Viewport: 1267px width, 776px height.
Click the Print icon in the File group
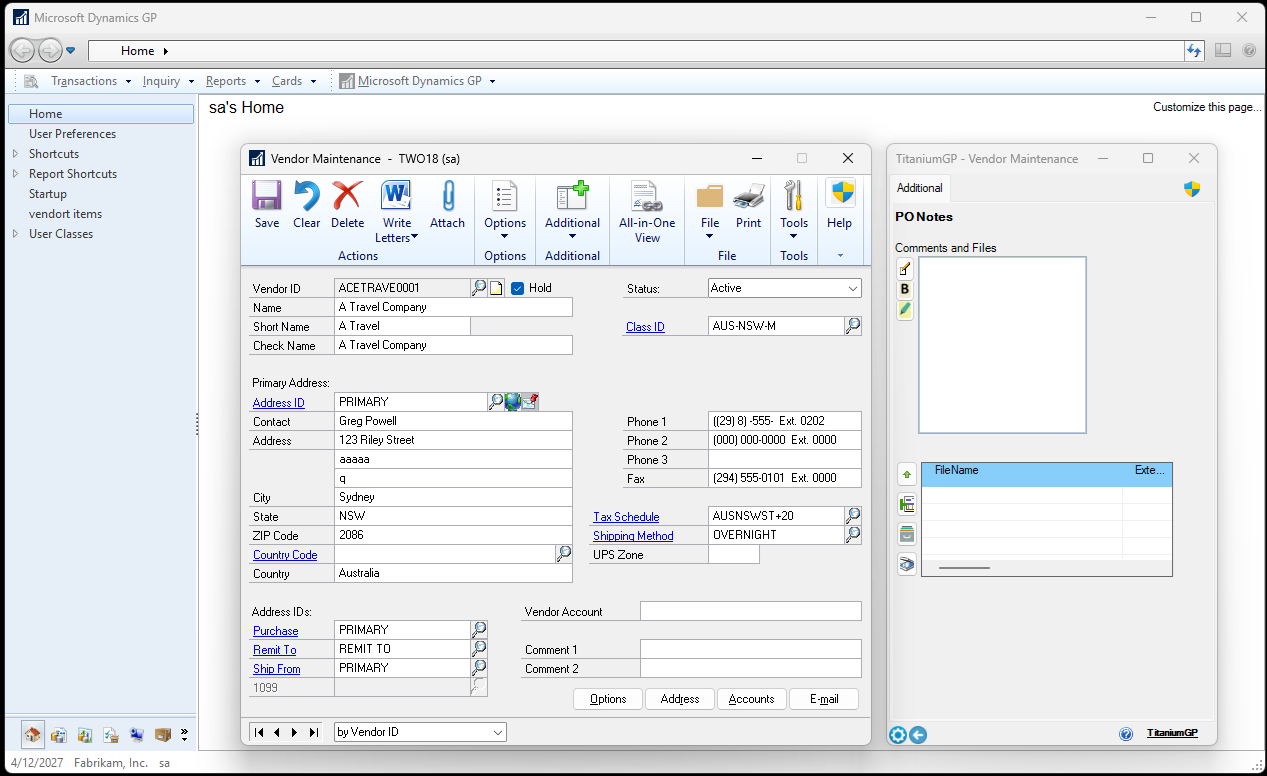click(x=748, y=196)
